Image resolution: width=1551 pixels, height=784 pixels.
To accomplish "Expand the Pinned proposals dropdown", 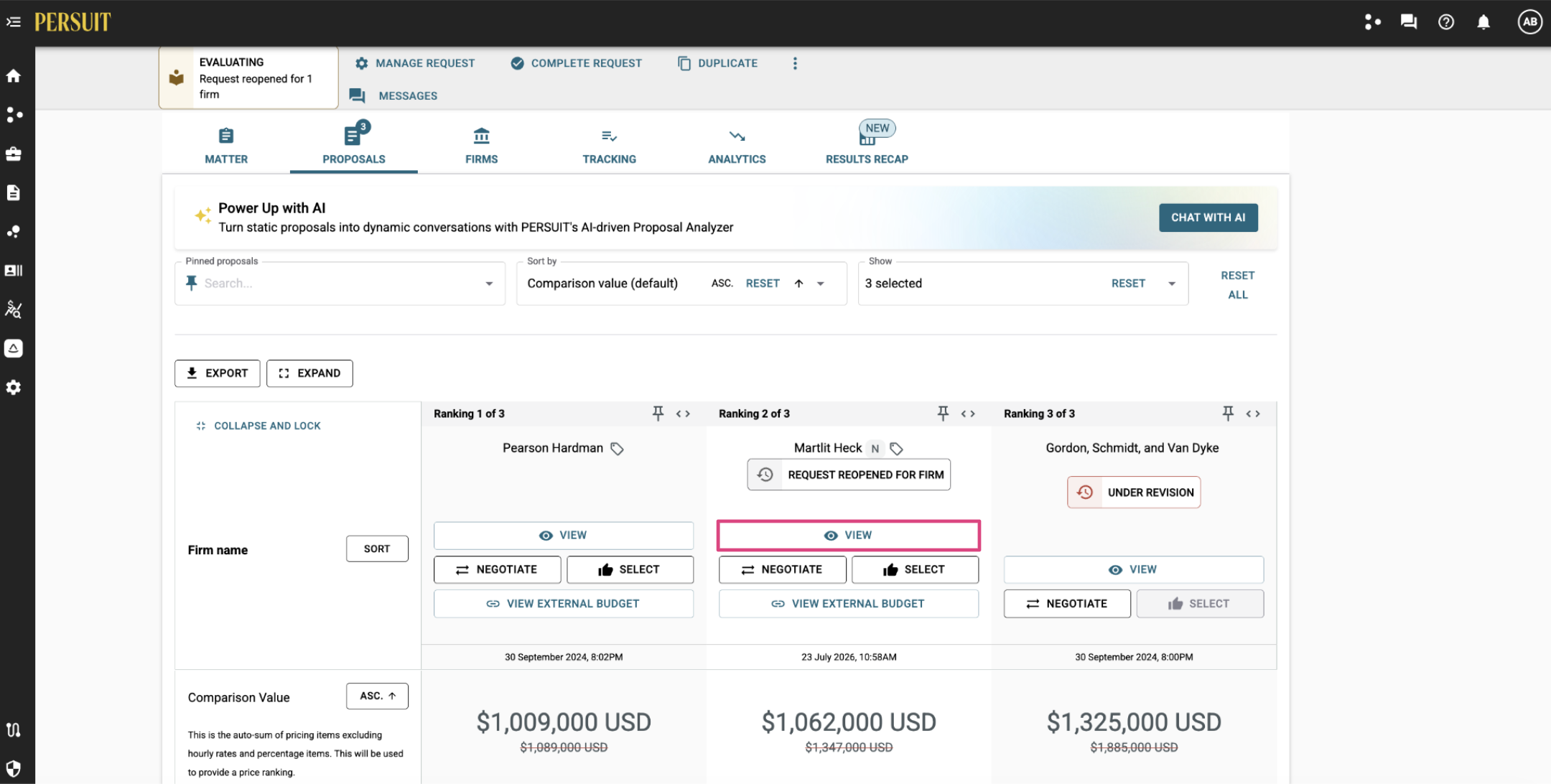I will pos(489,284).
